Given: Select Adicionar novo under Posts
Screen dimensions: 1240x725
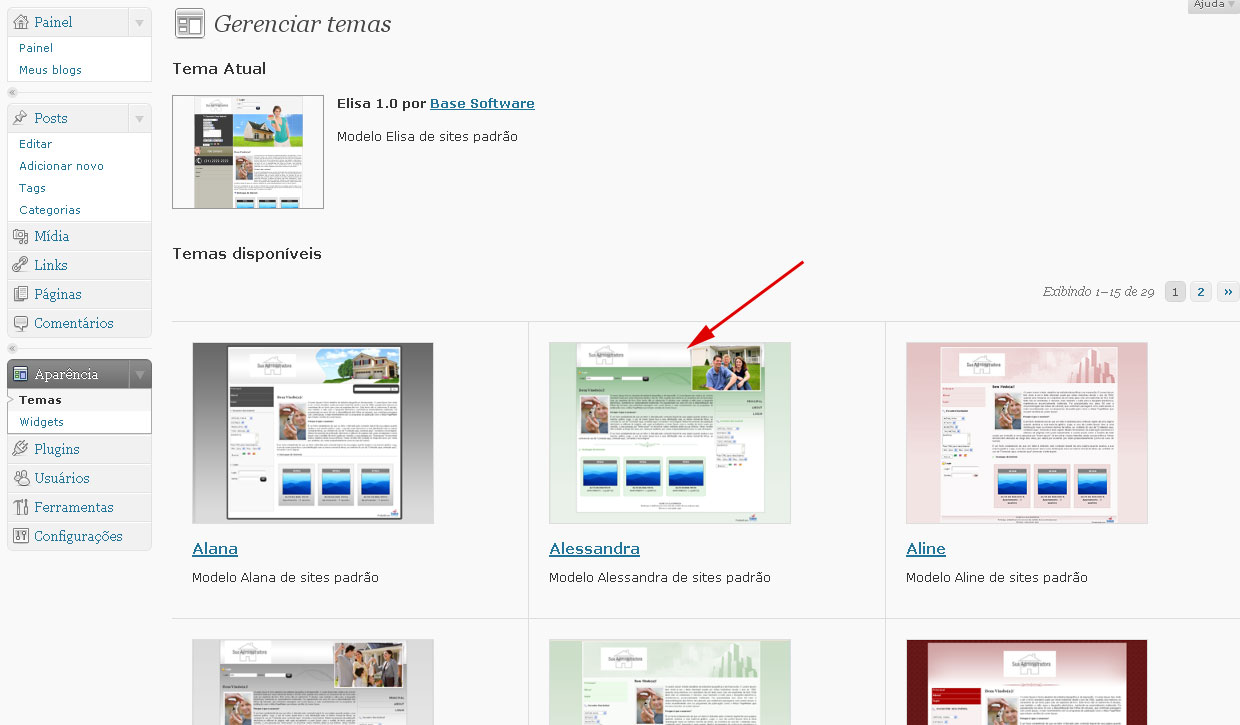Looking at the screenshot, I should pos(61,166).
